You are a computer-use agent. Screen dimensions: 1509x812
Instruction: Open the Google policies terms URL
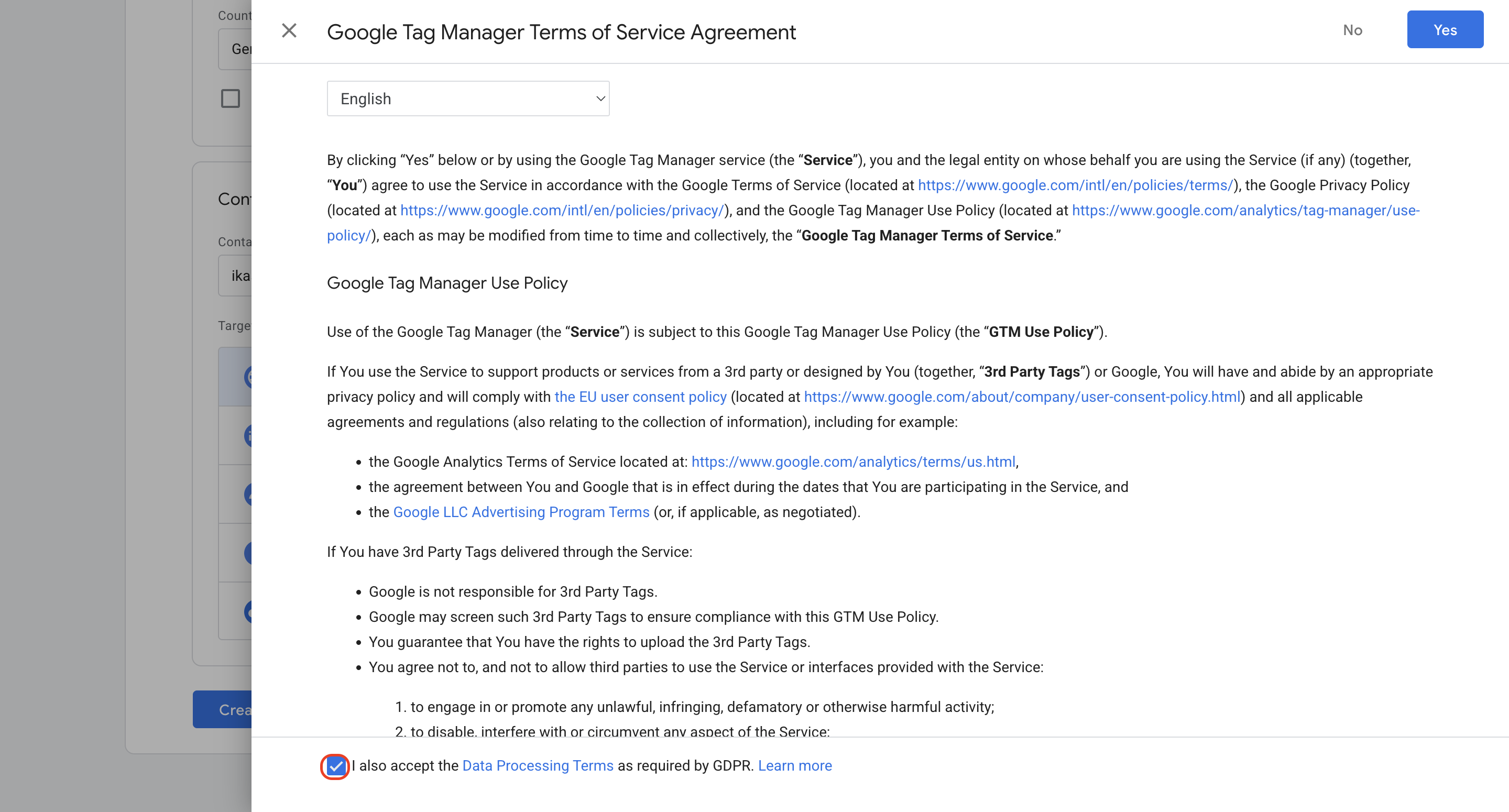1076,185
